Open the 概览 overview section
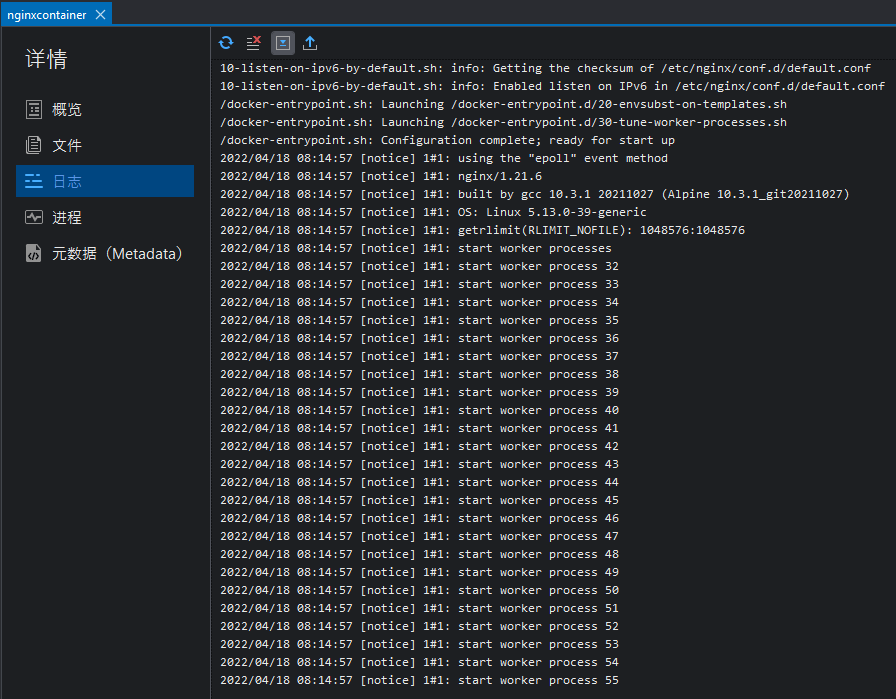The height and width of the screenshot is (699, 896). [x=105, y=109]
